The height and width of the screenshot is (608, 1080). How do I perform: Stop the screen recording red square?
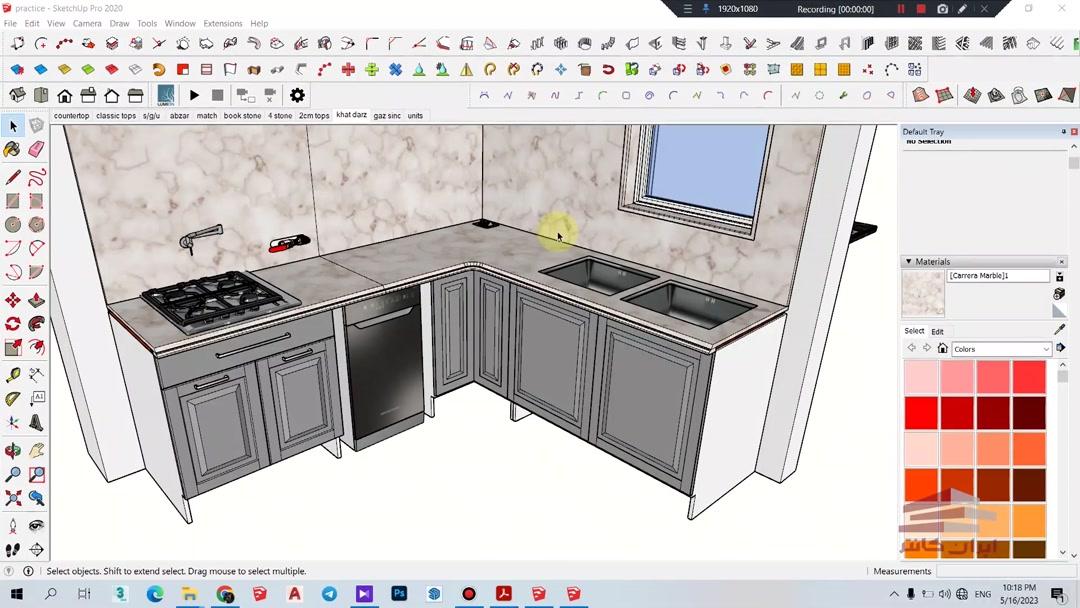(x=921, y=9)
